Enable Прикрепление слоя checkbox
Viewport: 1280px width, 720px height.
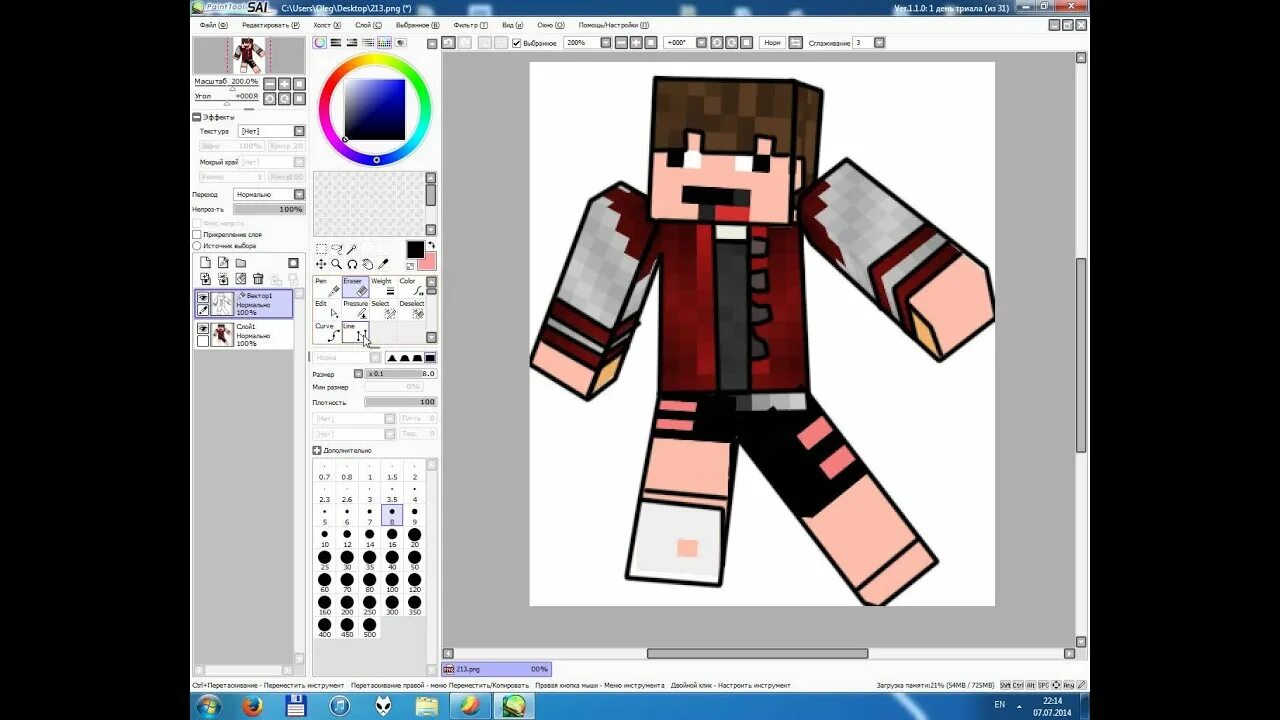click(x=197, y=235)
